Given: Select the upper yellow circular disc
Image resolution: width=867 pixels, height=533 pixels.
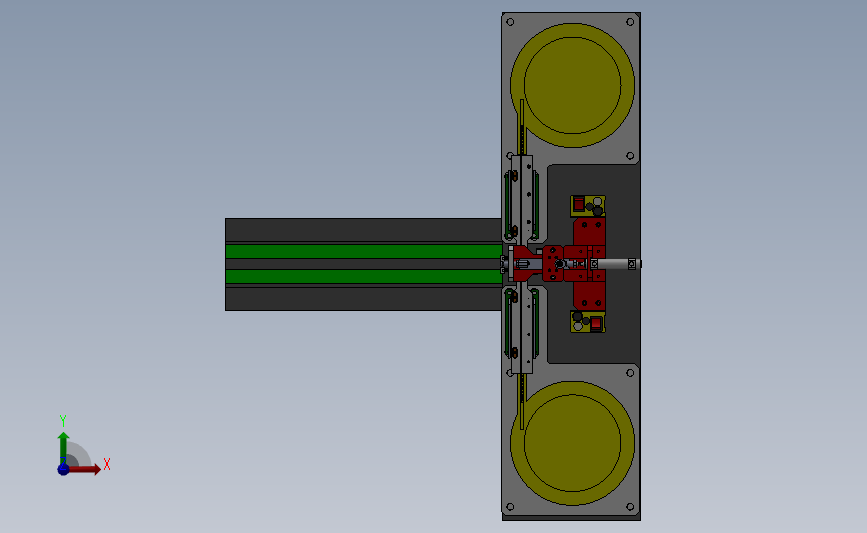Looking at the screenshot, I should (572, 85).
